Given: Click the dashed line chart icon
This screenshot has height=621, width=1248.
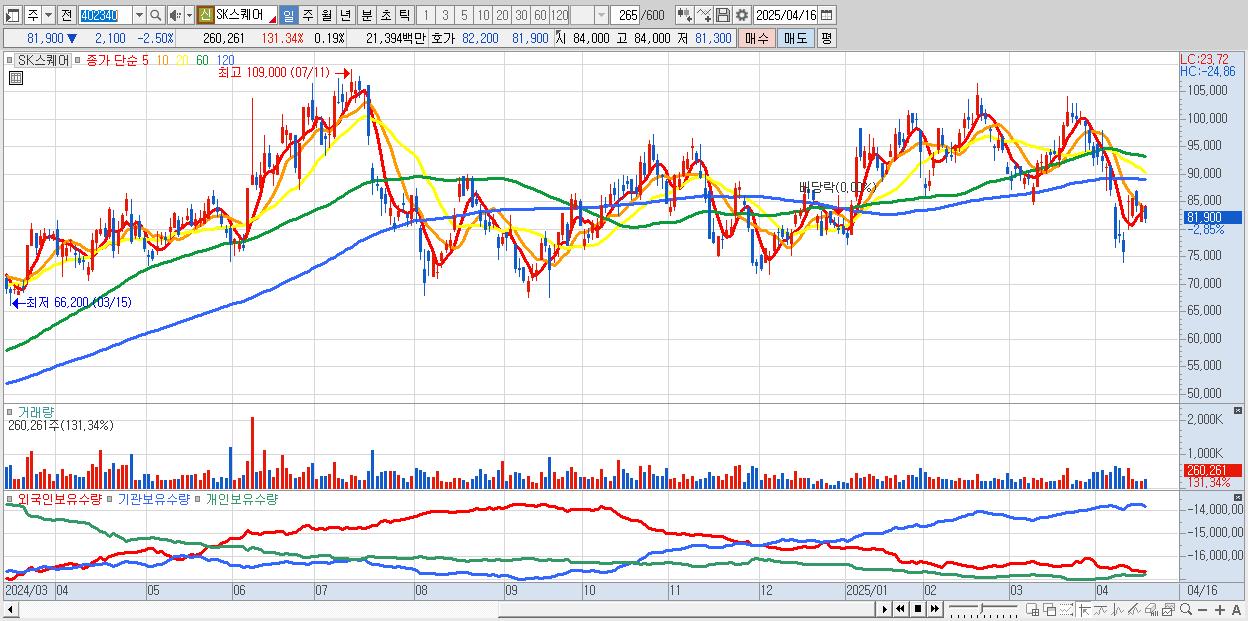Looking at the screenshot, I should pyautogui.click(x=1066, y=609).
